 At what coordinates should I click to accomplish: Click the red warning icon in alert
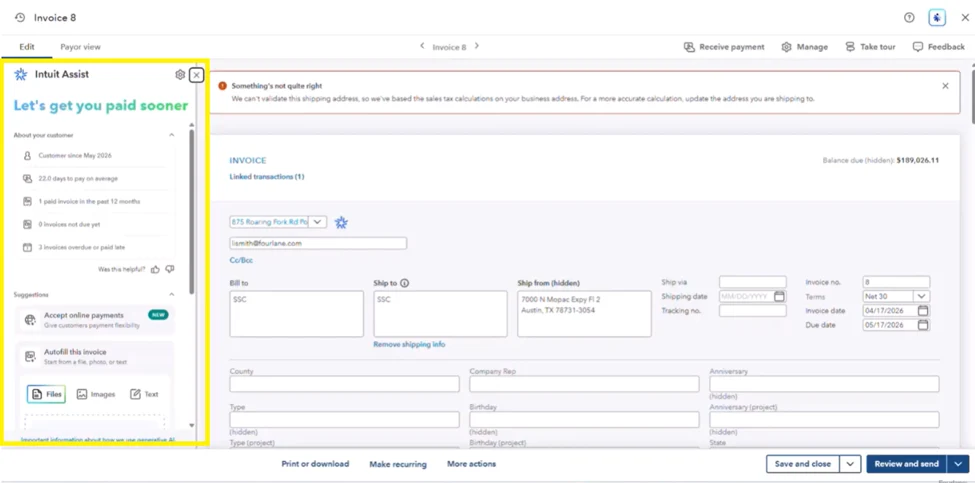click(x=223, y=86)
